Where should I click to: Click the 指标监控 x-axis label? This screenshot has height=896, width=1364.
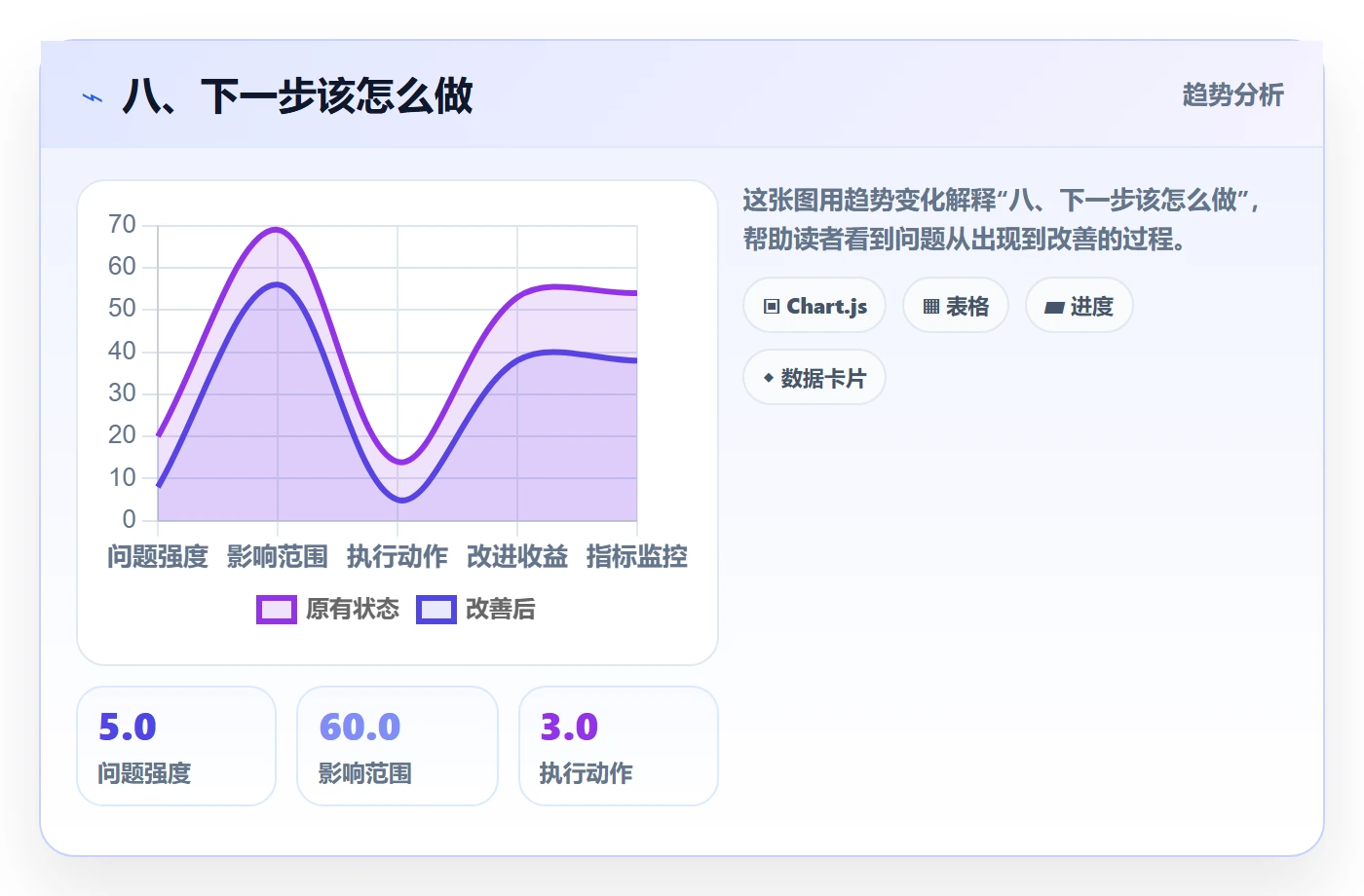pyautogui.click(x=637, y=557)
